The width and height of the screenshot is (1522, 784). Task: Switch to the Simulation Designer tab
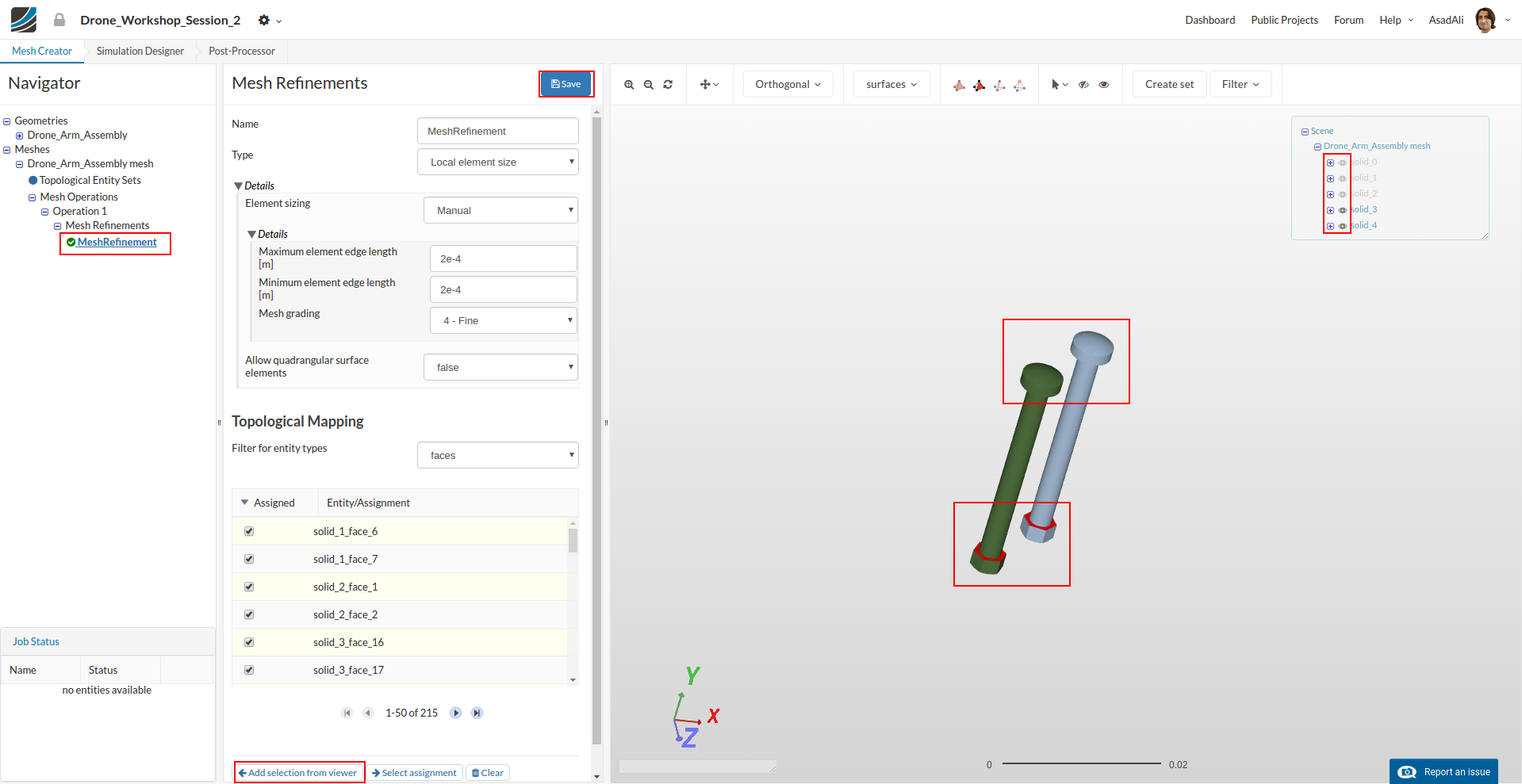point(140,51)
